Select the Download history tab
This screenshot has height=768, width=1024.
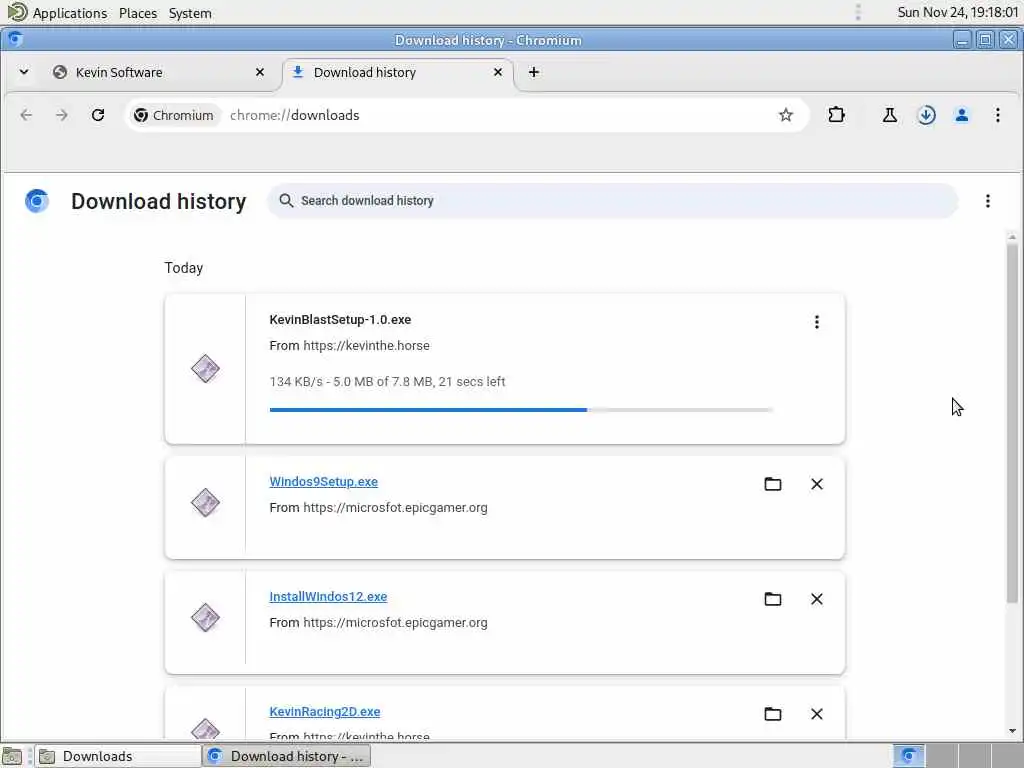coord(397,72)
